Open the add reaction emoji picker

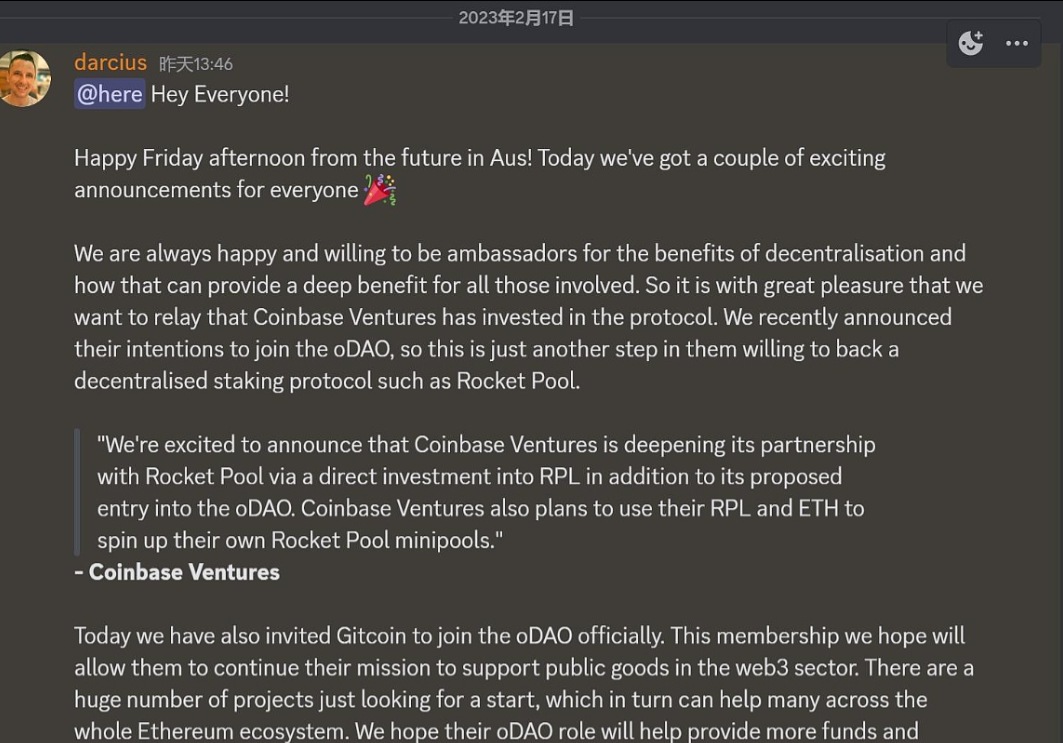970,43
